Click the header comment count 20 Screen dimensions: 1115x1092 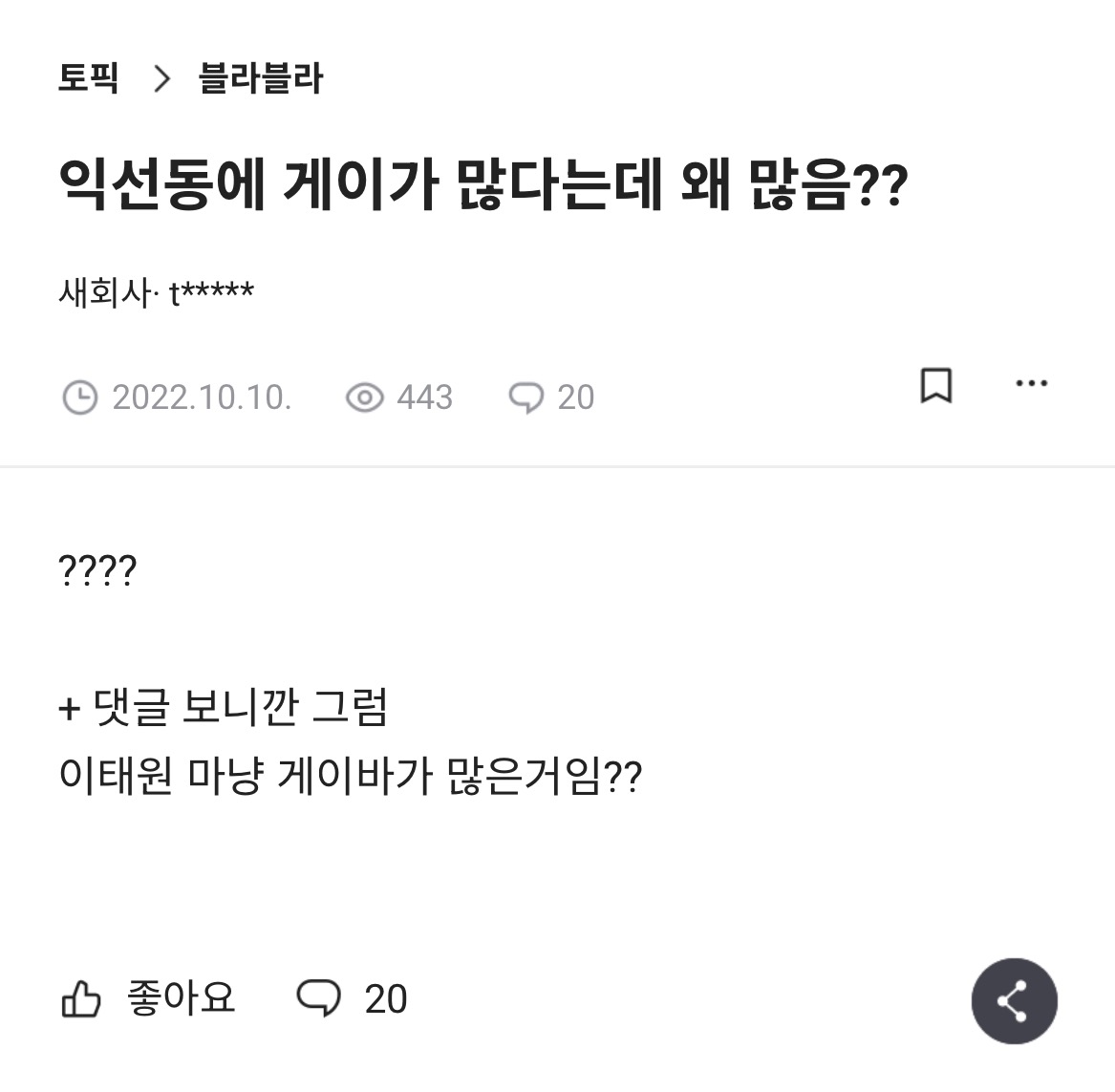click(575, 397)
